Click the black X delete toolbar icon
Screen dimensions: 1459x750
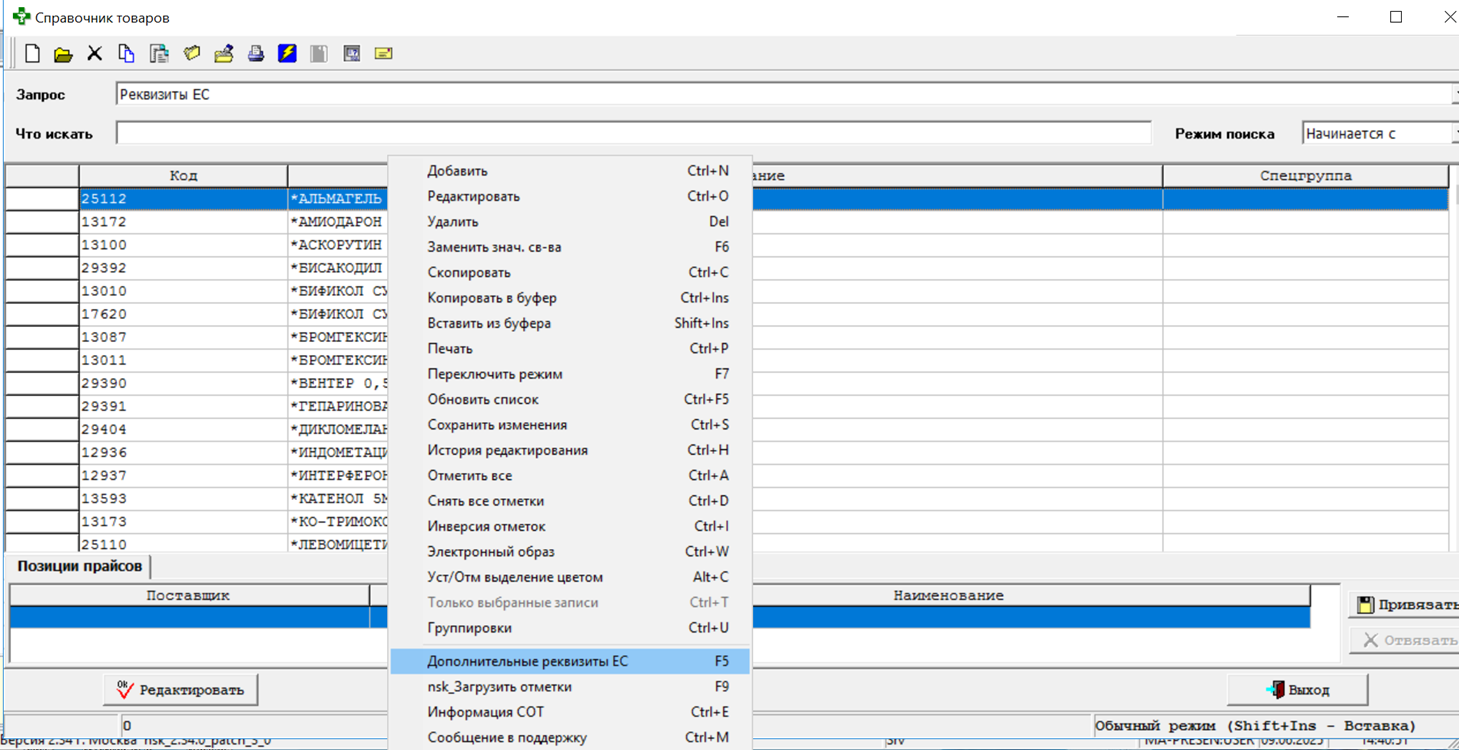(95, 54)
